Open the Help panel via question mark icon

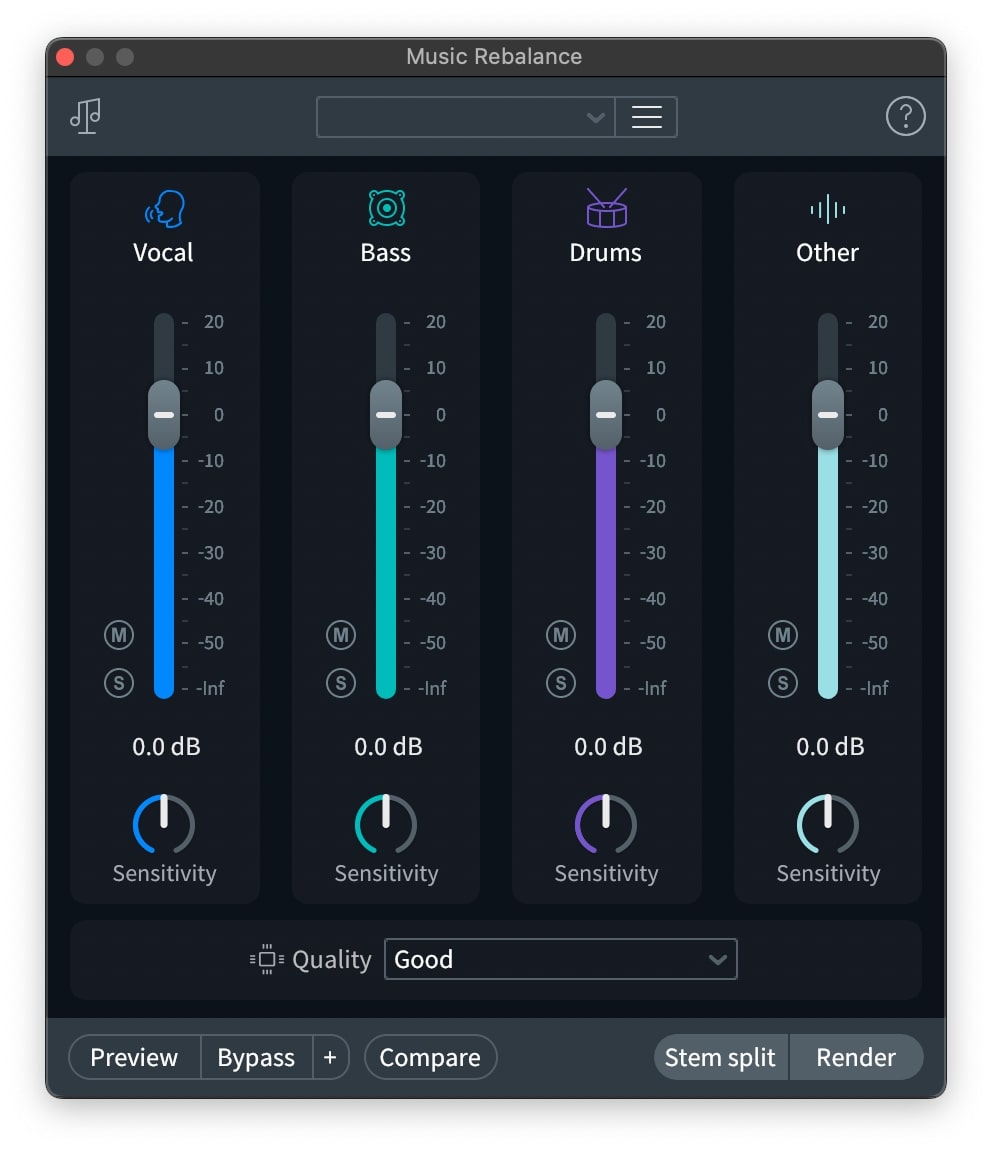click(906, 116)
